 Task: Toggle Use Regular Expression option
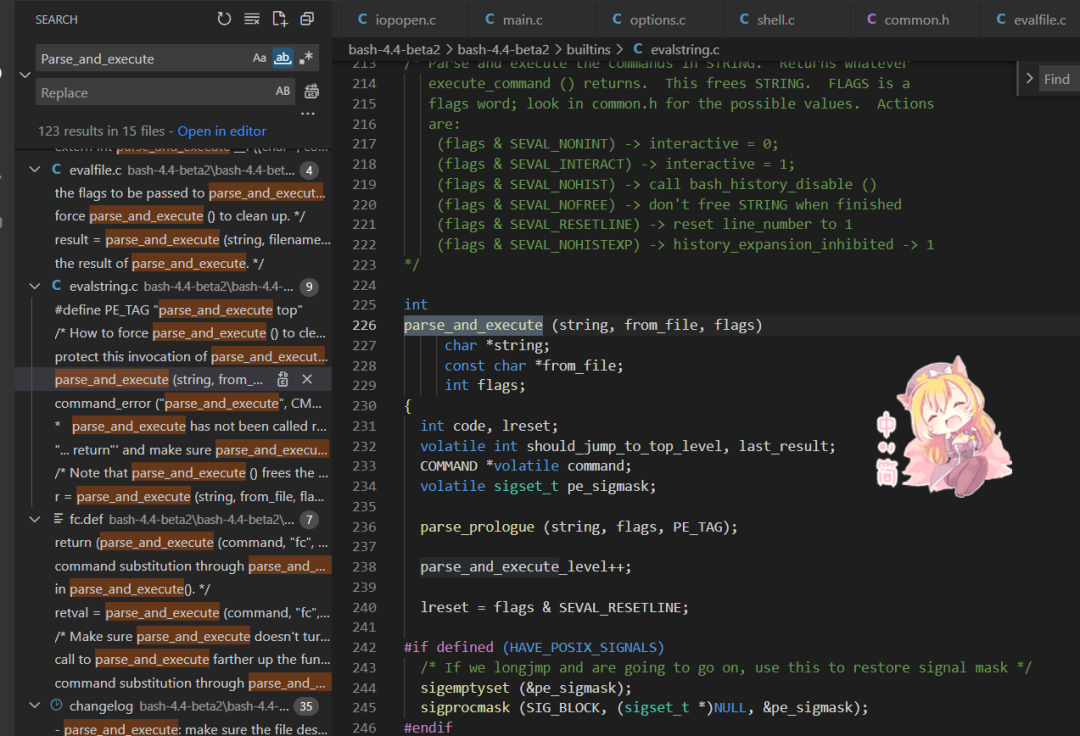[x=306, y=58]
